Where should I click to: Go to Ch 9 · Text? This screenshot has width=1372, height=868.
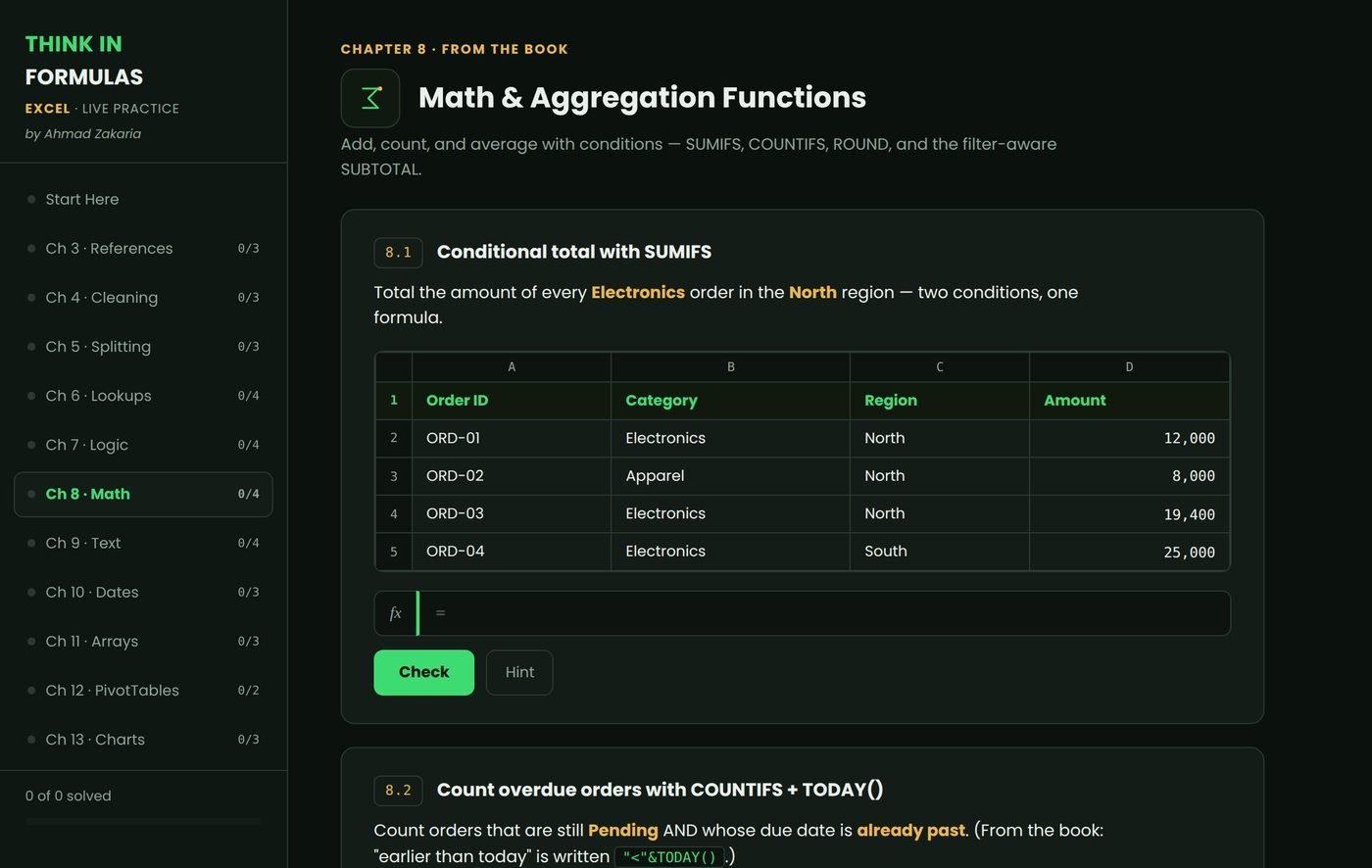tap(143, 543)
